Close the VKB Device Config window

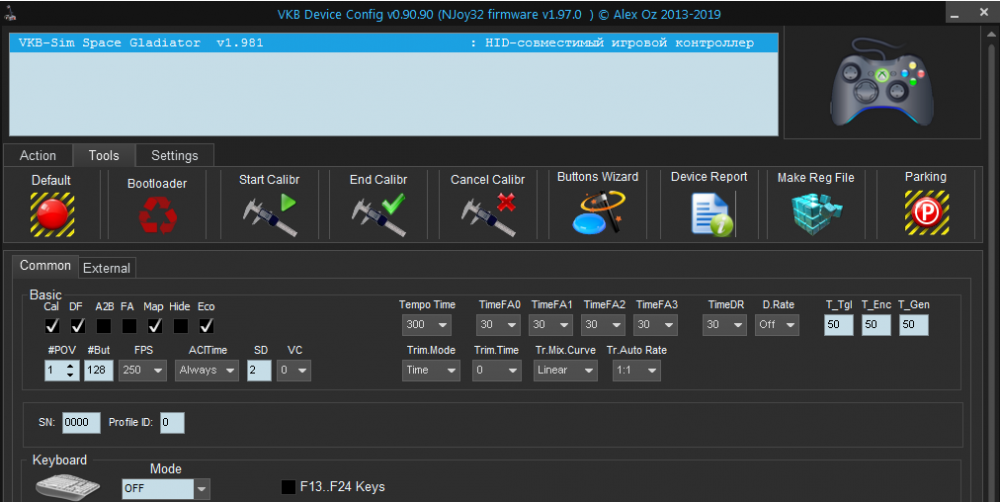coord(984,12)
